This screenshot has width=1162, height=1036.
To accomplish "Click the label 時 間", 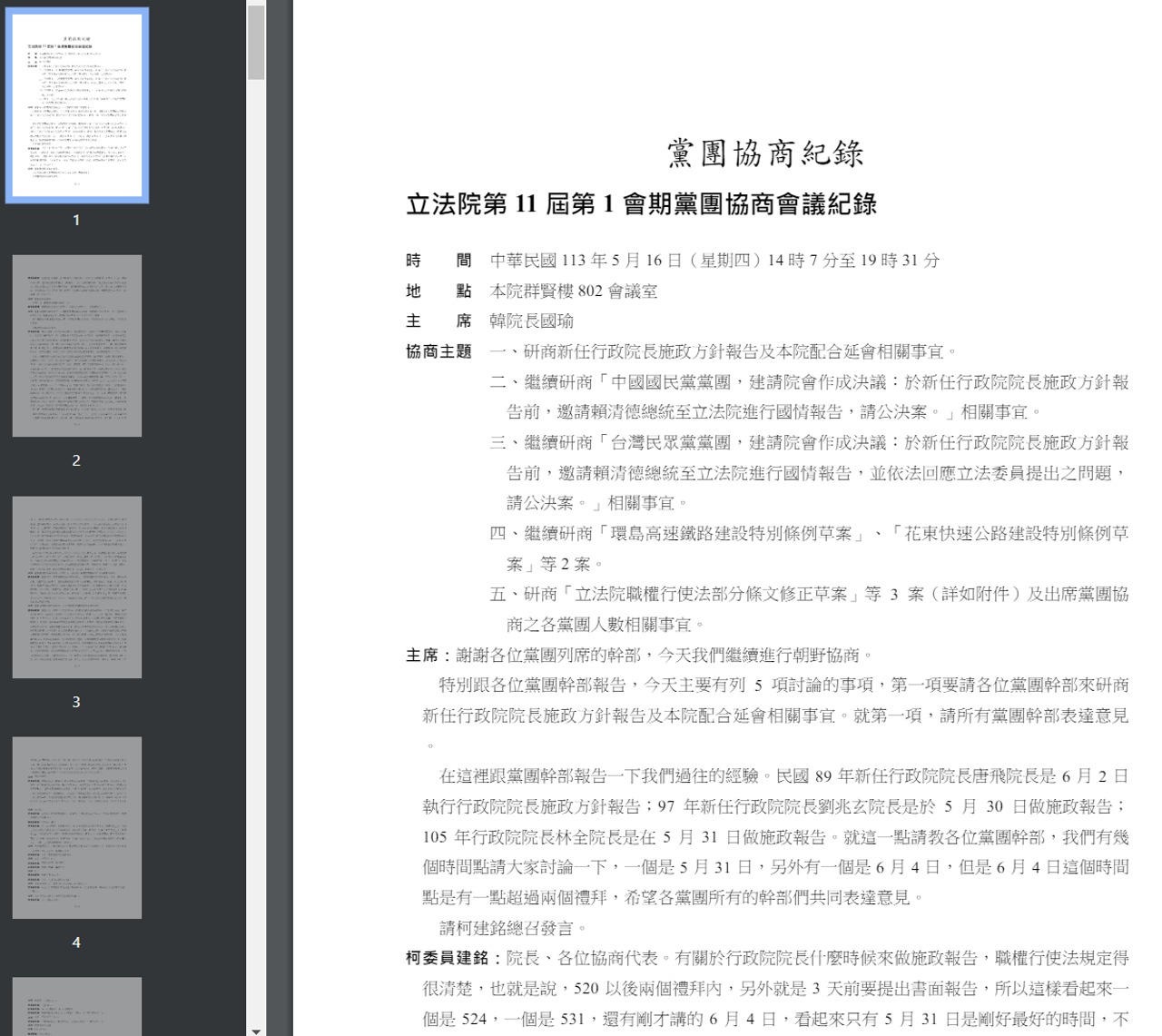I will [438, 261].
